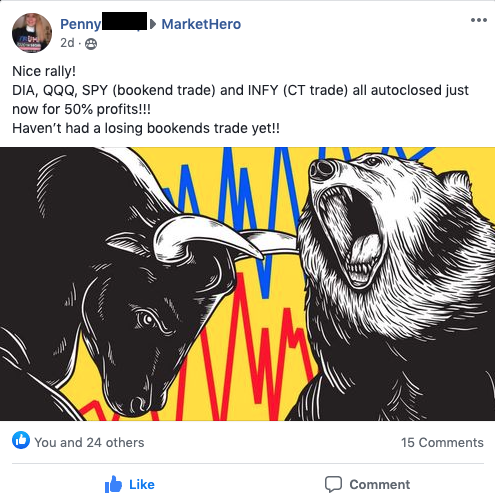495x501 pixels.
Task: Open the MarketHero group link
Action: pos(201,24)
